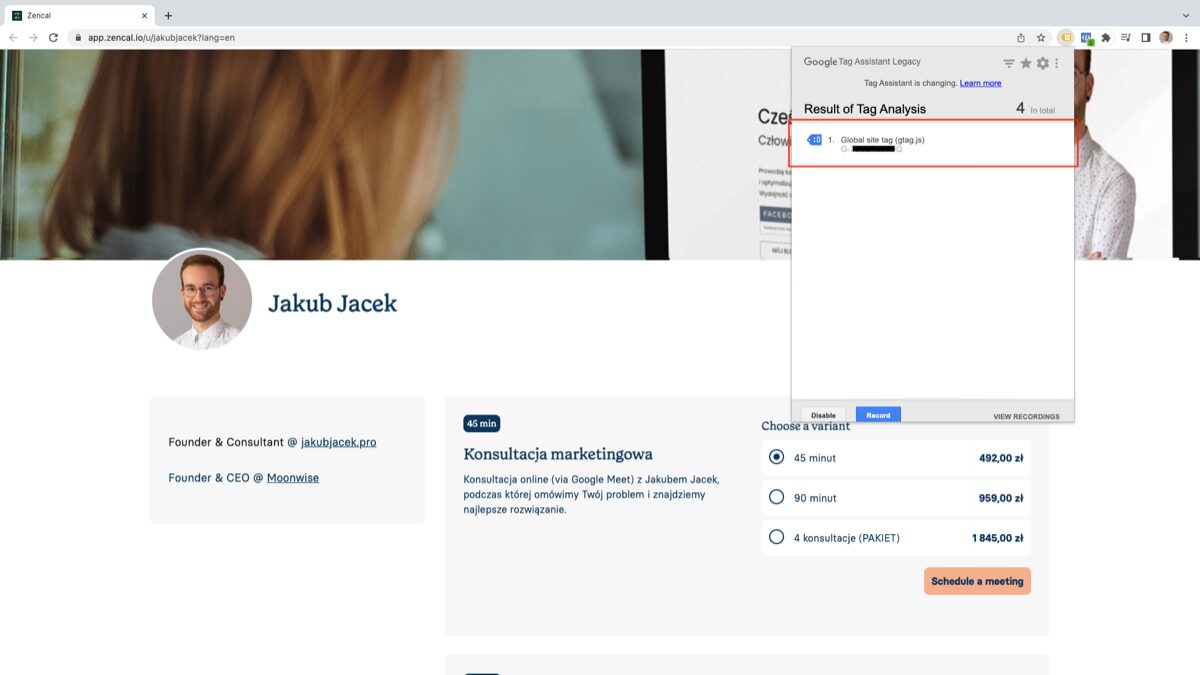Expand the Global site tag (gtag.js) entry
Viewport: 1200px width, 675px height.
(x=882, y=140)
